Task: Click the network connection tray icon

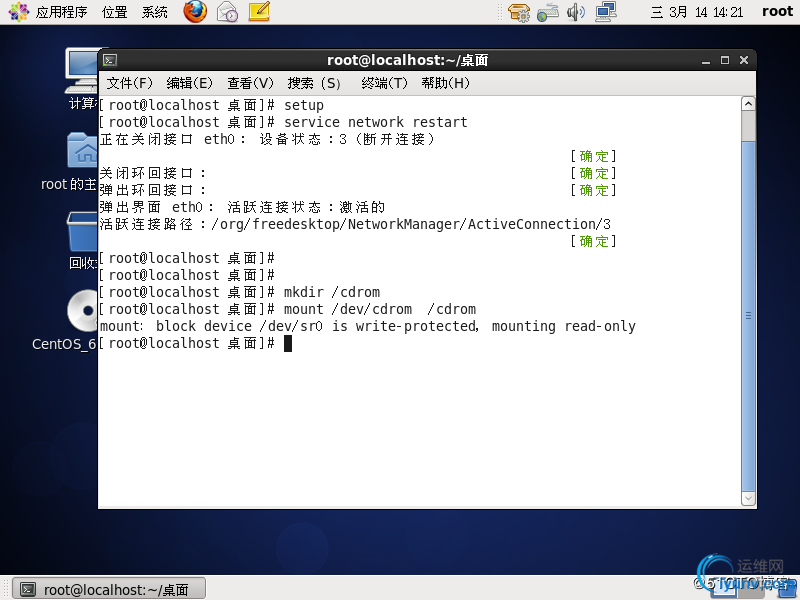Action: pyautogui.click(x=606, y=12)
